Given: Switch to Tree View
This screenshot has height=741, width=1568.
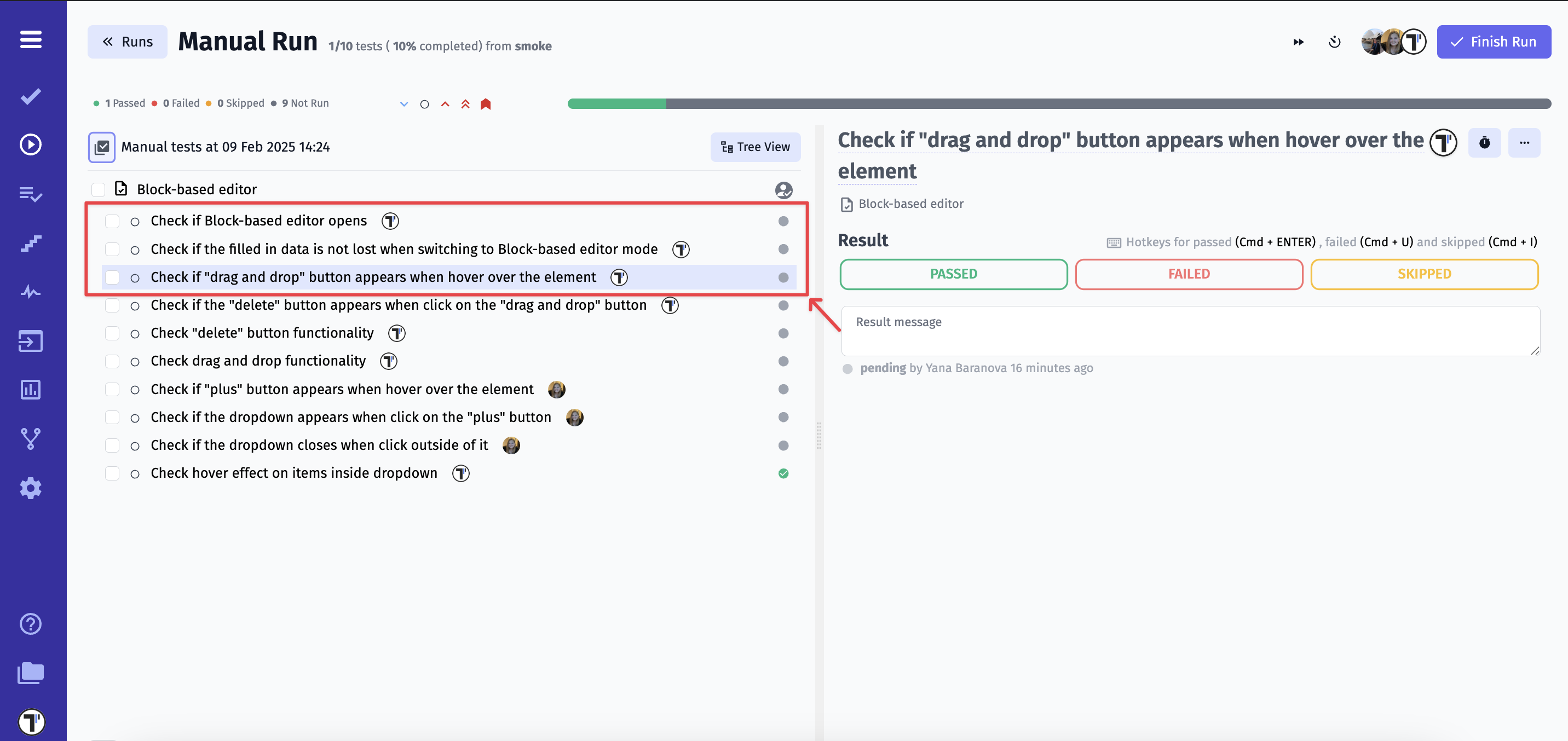Looking at the screenshot, I should pyautogui.click(x=755, y=147).
